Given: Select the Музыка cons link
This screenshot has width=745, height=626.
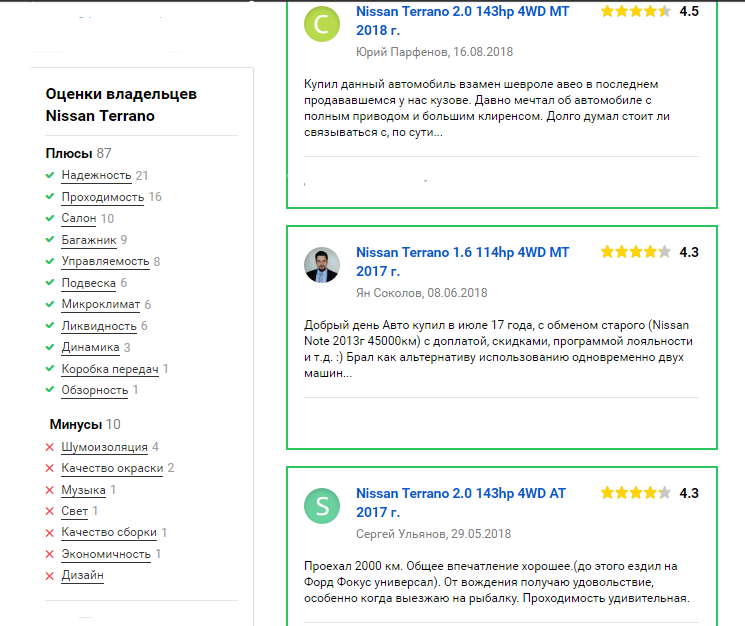Looking at the screenshot, I should [84, 490].
